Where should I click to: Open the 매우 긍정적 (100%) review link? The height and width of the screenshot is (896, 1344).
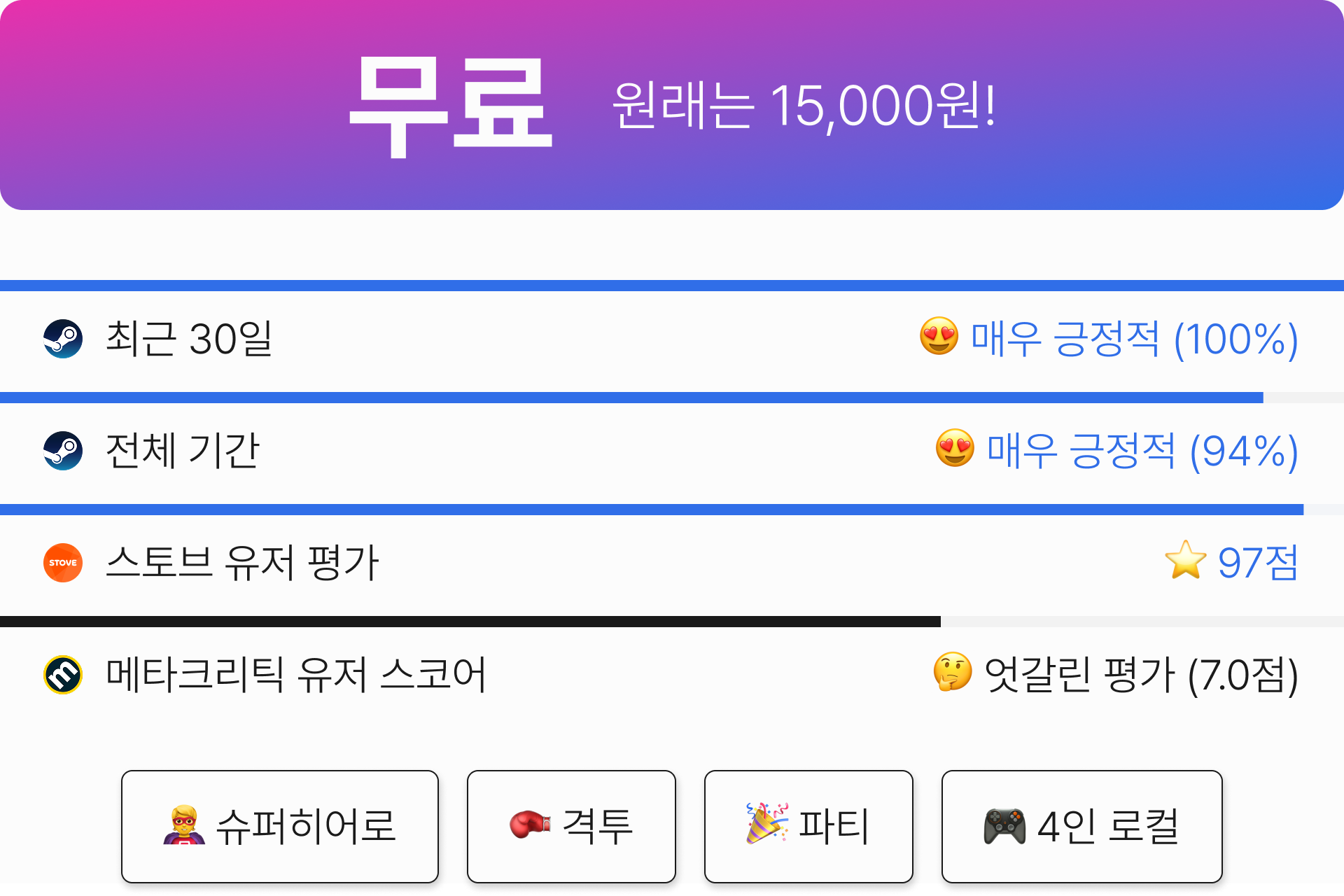click(1134, 339)
